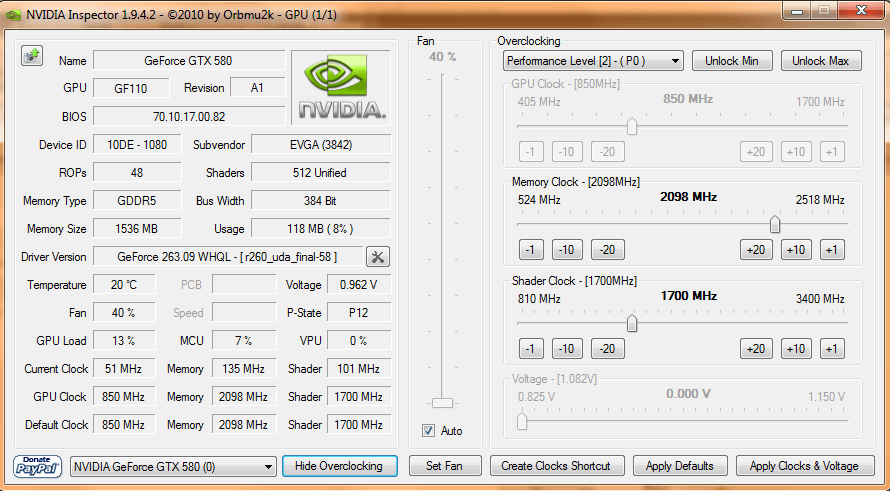
Task: Click GPU Clock +1 button
Action: point(832,152)
